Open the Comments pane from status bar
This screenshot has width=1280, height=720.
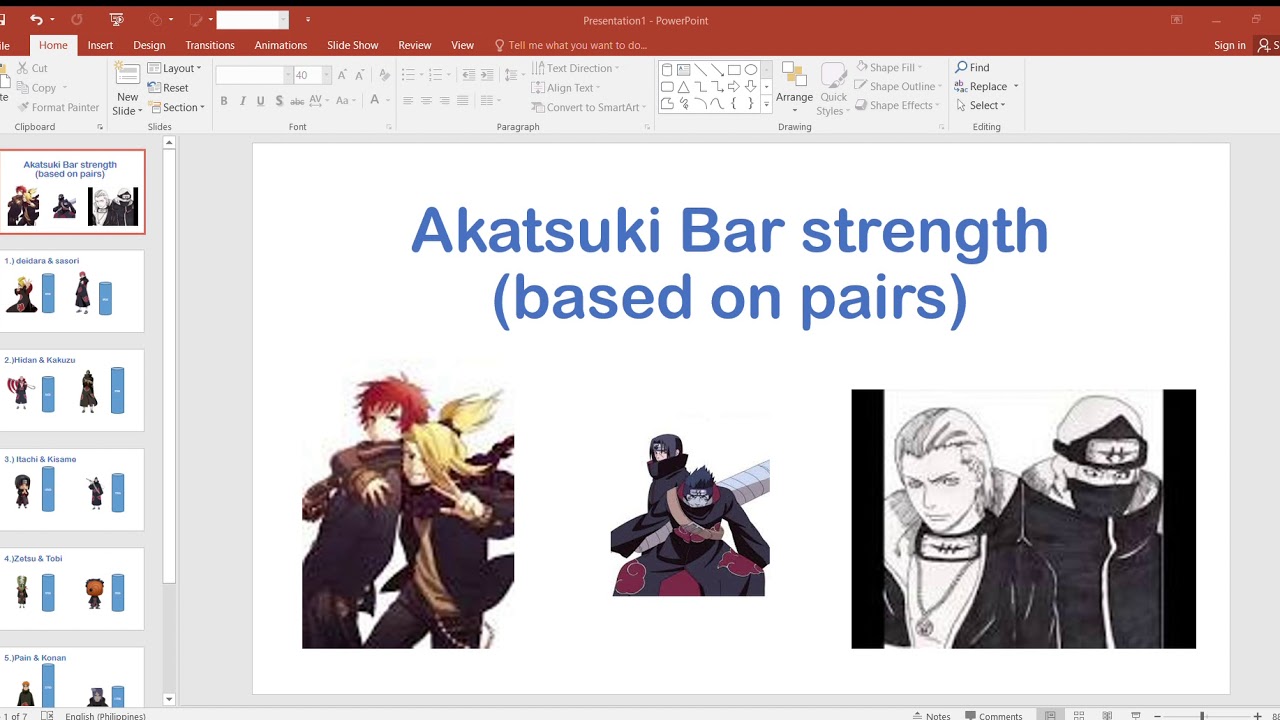[x=994, y=716]
